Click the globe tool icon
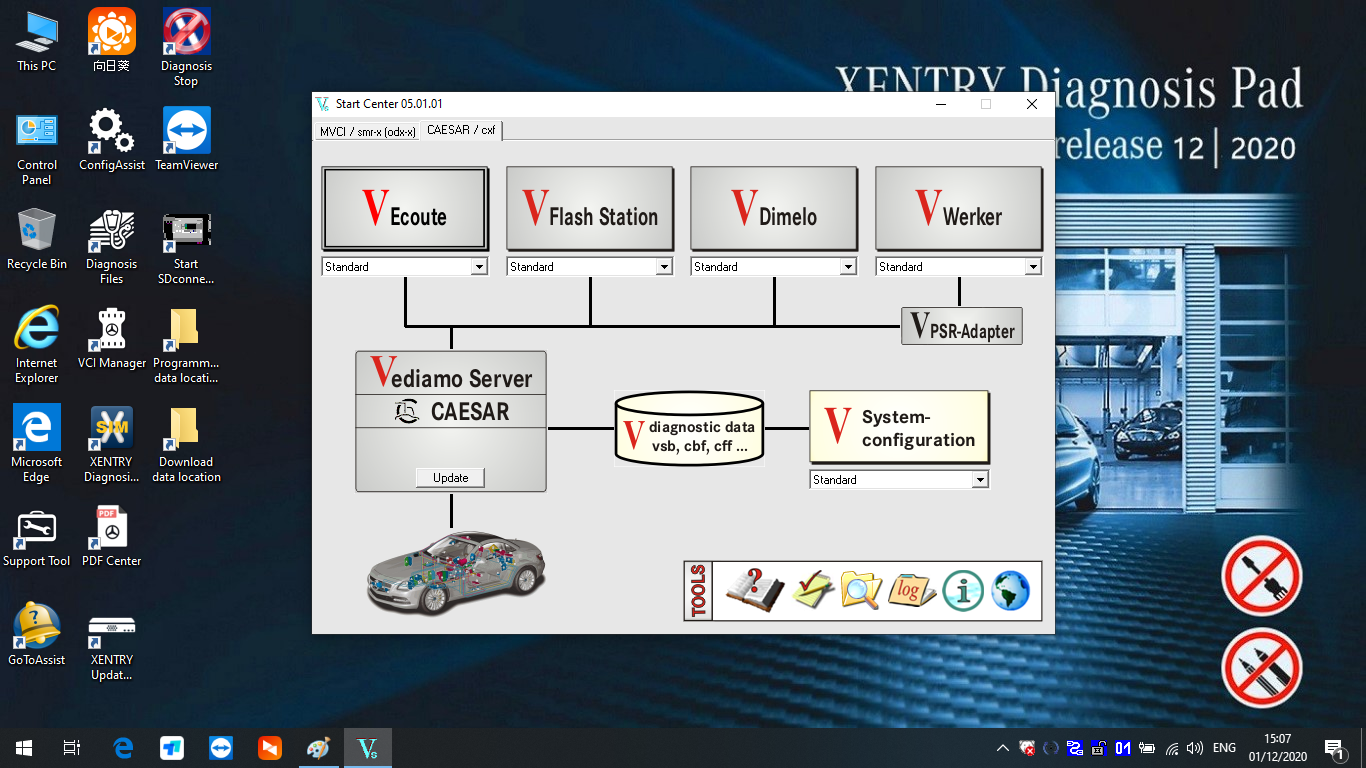Screen dimensions: 1366x768 pos(1010,591)
